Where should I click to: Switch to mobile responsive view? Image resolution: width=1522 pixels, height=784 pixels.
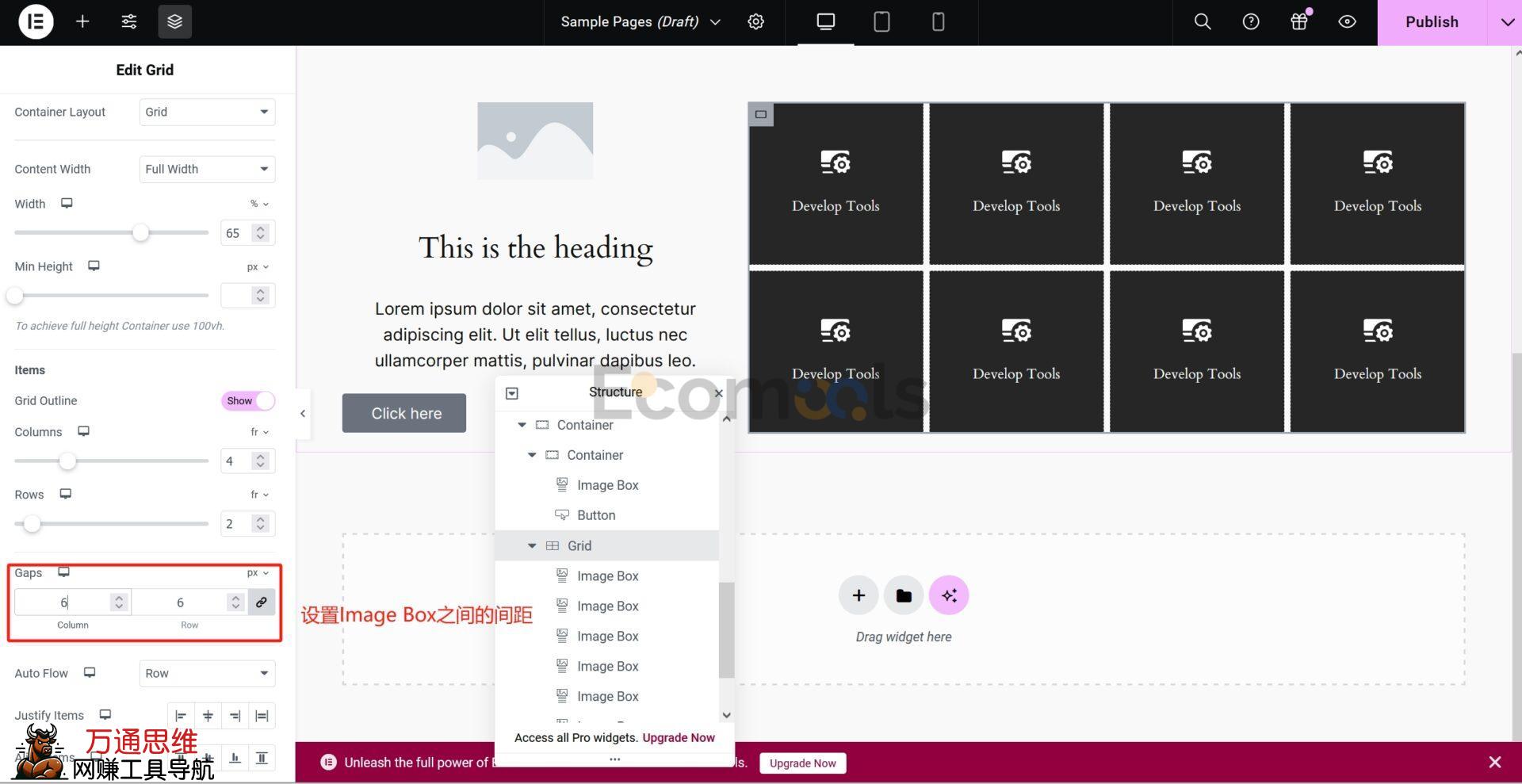tap(938, 21)
